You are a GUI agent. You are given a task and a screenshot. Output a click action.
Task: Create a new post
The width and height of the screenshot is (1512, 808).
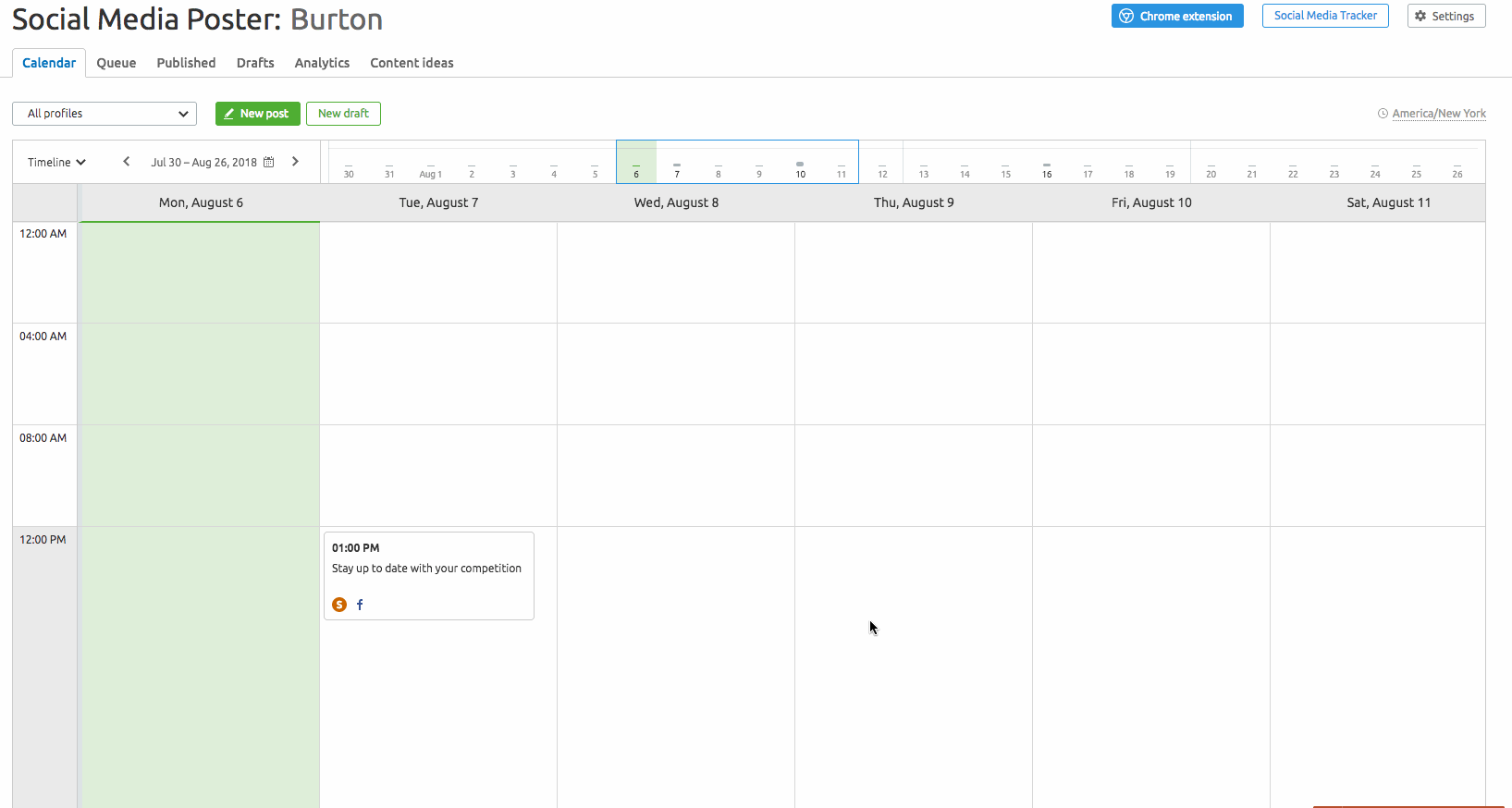click(x=257, y=114)
